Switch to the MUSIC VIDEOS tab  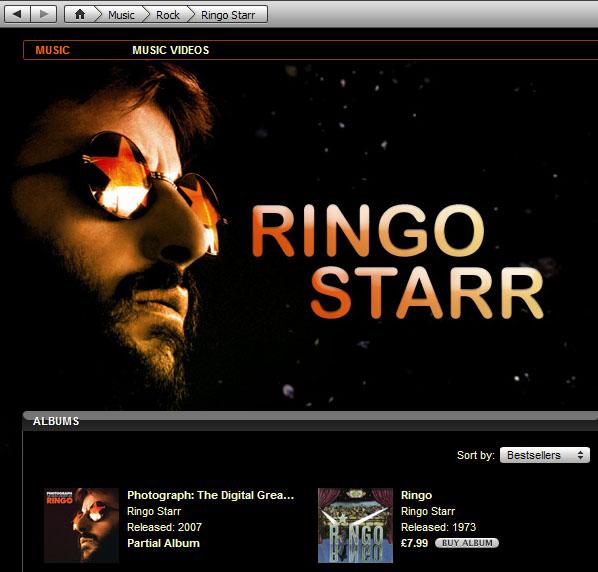point(170,50)
